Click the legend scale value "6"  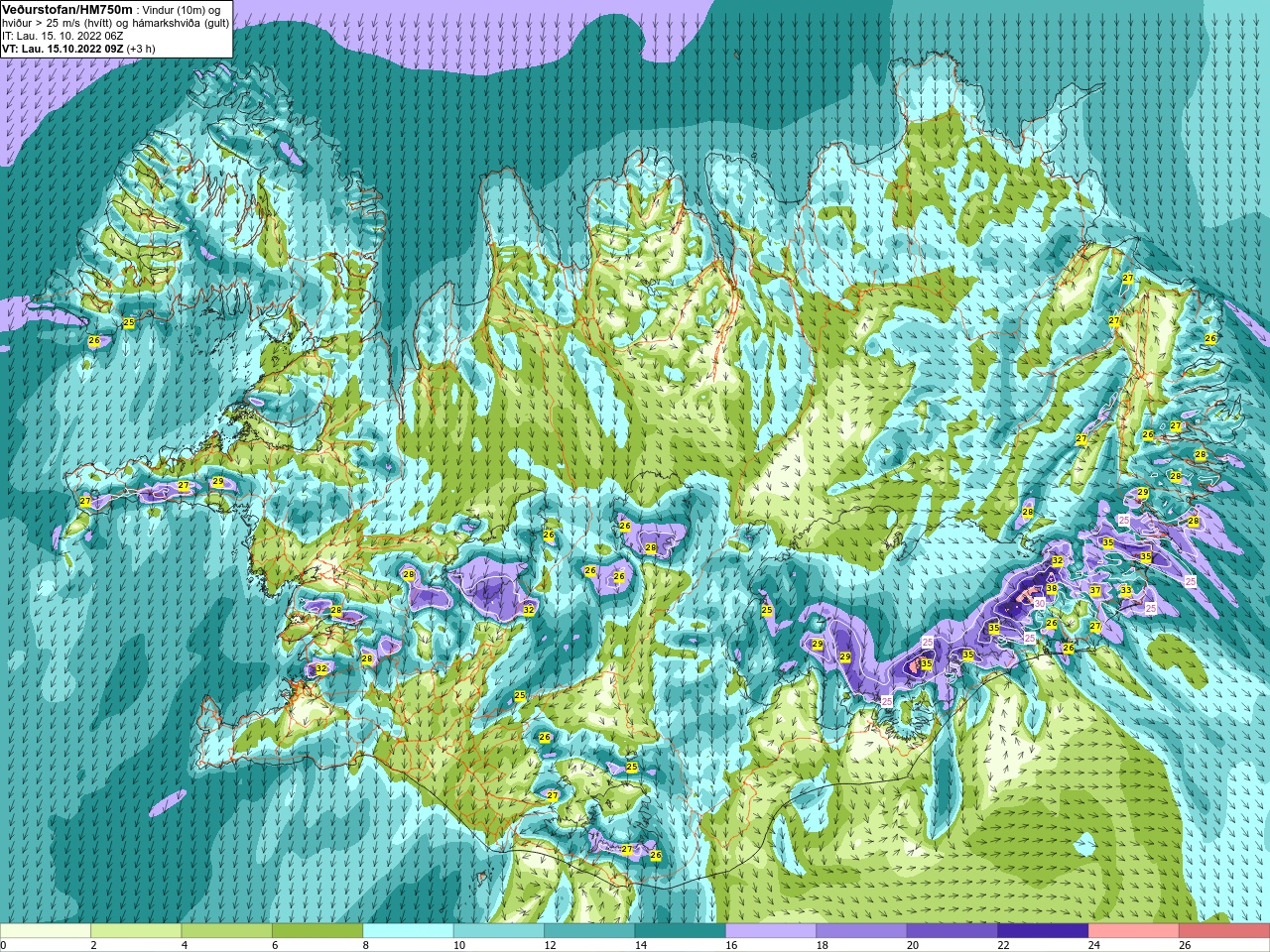point(275,945)
